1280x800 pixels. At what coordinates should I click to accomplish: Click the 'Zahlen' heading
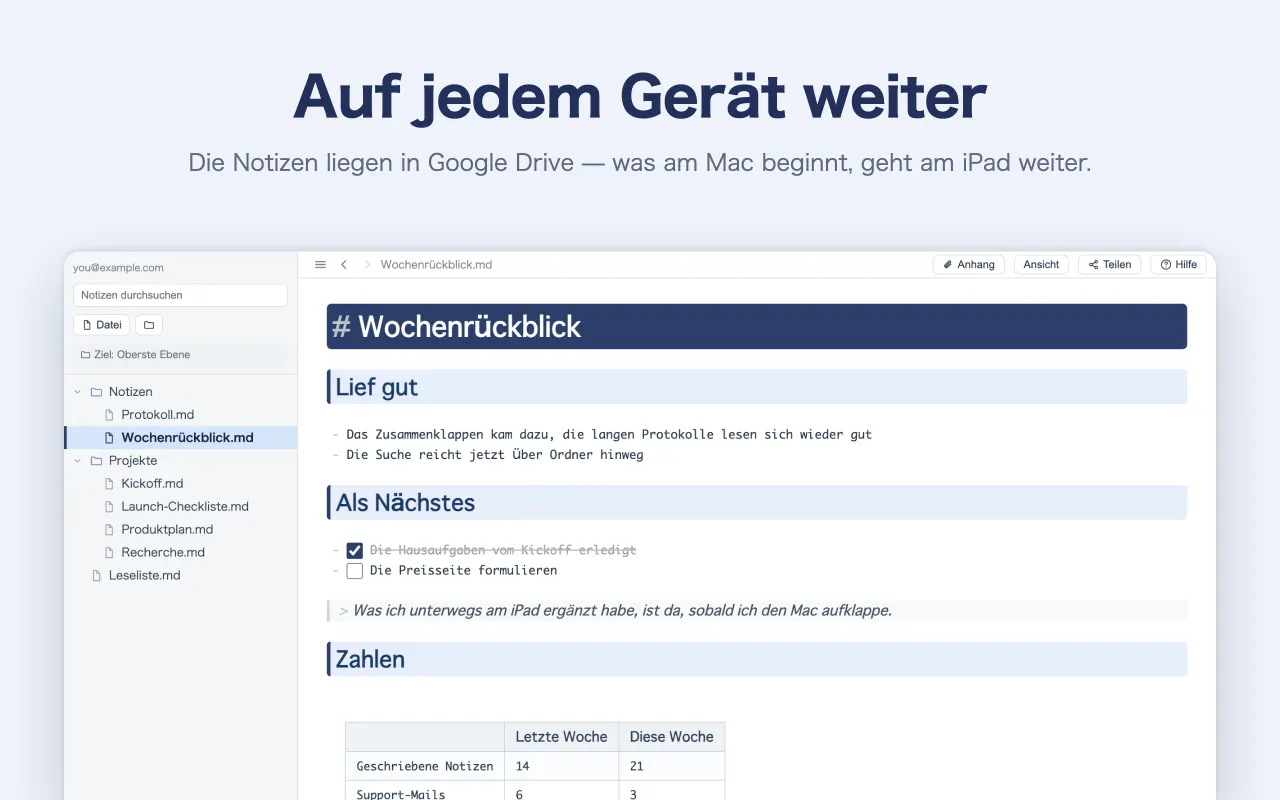click(x=757, y=659)
